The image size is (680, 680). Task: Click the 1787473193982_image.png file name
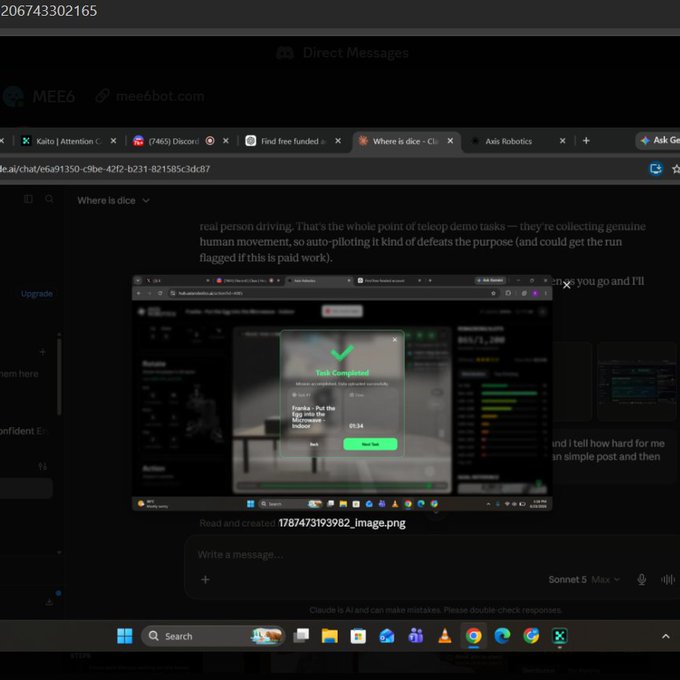[342, 523]
